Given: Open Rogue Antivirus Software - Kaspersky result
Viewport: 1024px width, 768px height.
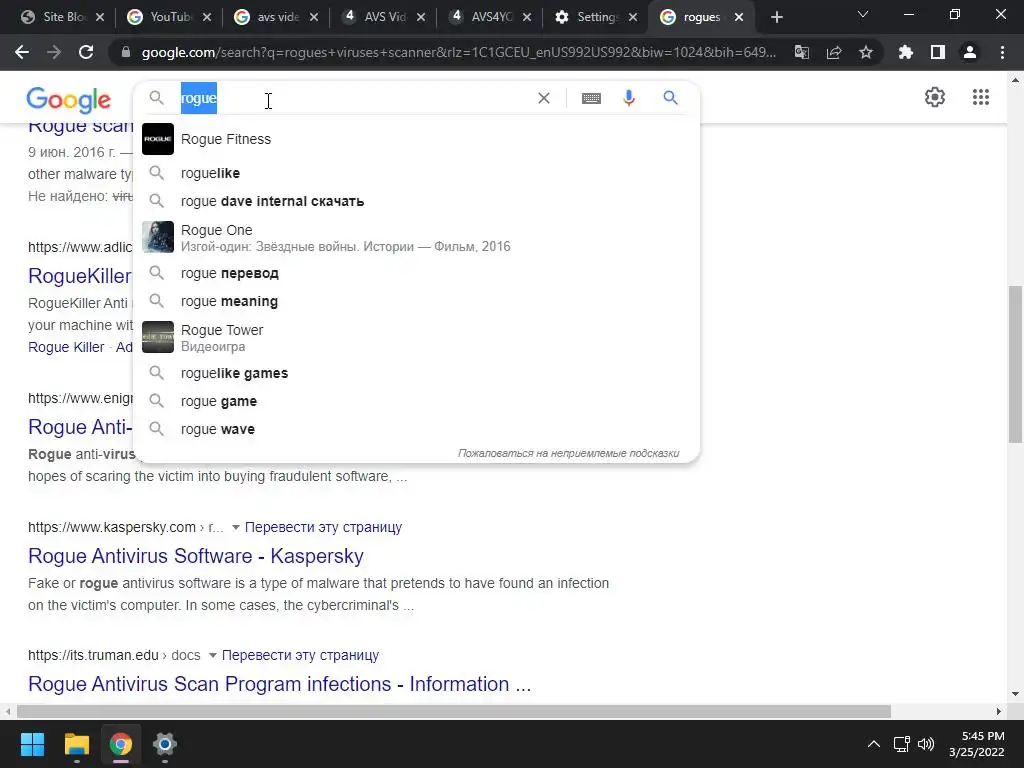Looking at the screenshot, I should tap(196, 556).
